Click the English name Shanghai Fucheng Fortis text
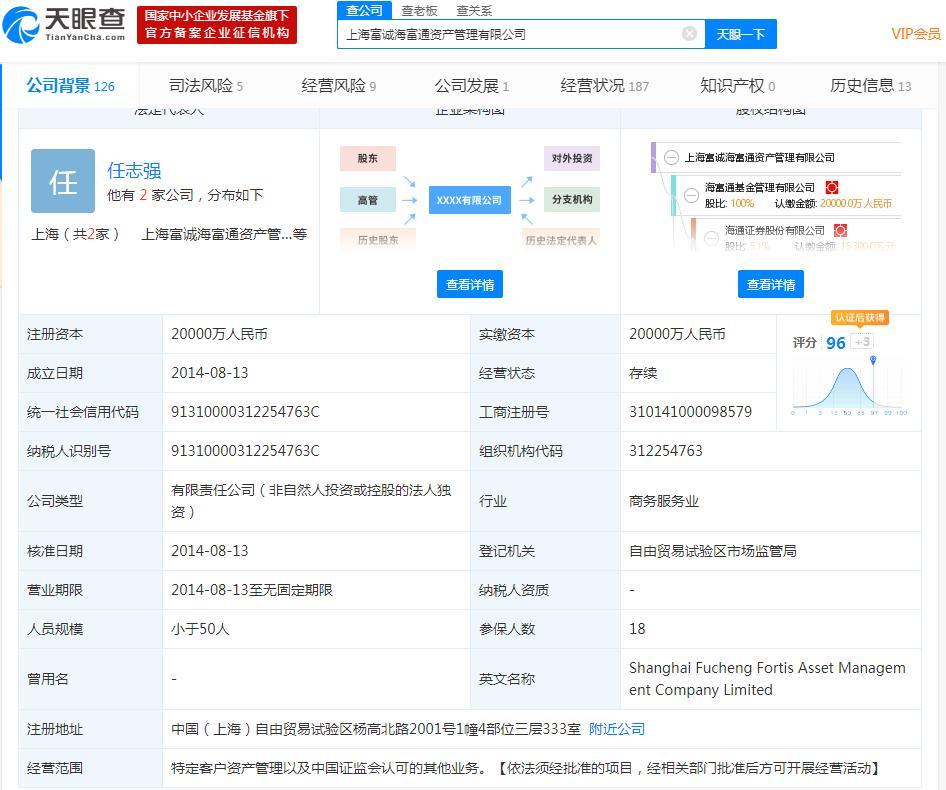946x790 pixels. coord(767,678)
